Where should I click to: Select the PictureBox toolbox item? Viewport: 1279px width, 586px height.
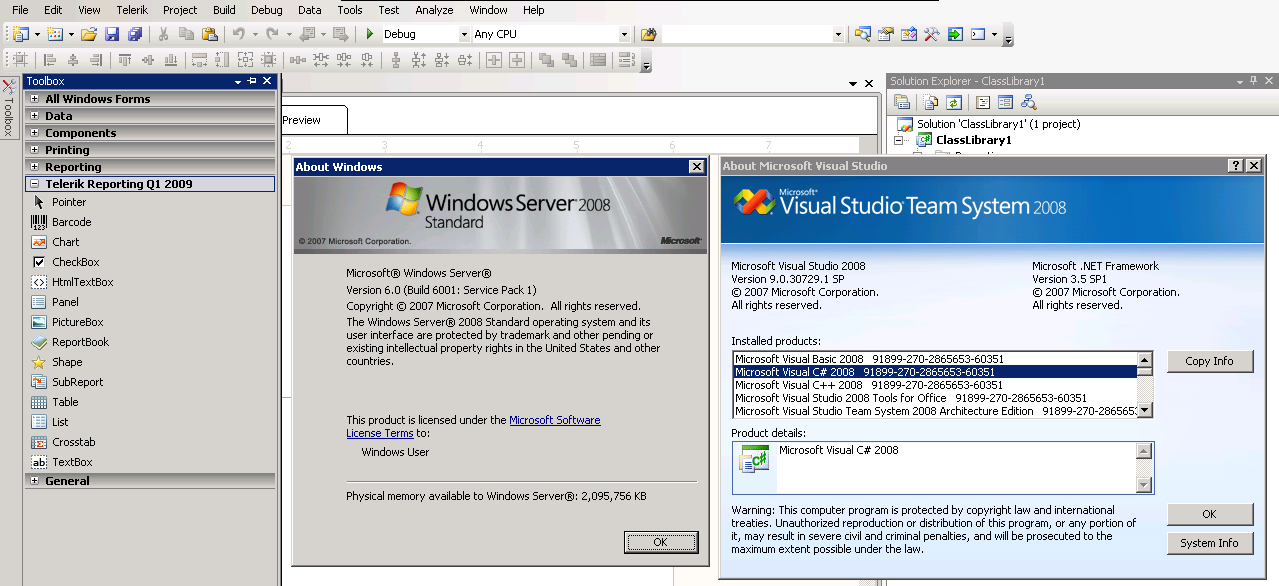[x=150, y=322]
